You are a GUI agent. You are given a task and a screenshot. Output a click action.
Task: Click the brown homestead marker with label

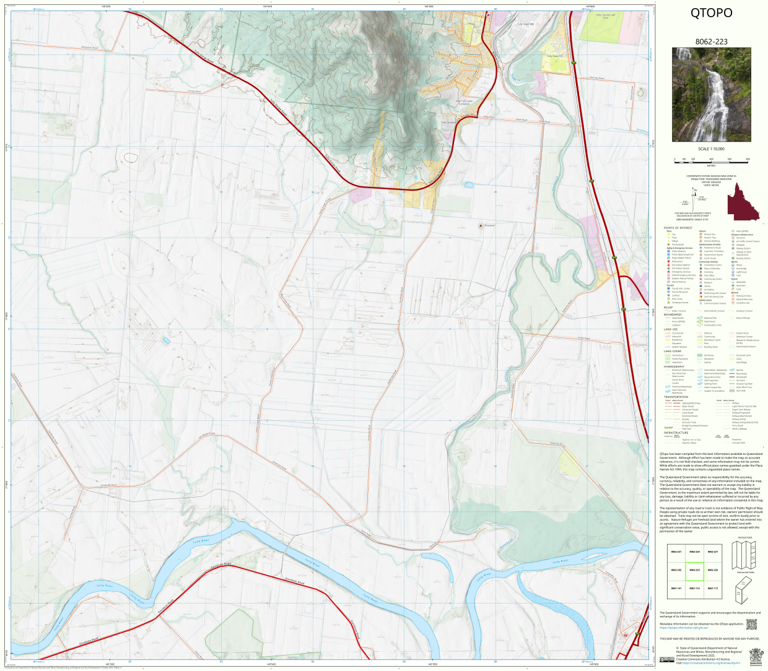[481, 225]
